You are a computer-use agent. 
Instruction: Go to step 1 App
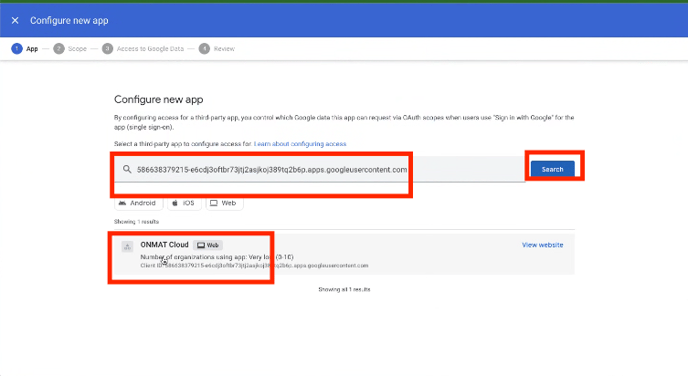pos(25,49)
